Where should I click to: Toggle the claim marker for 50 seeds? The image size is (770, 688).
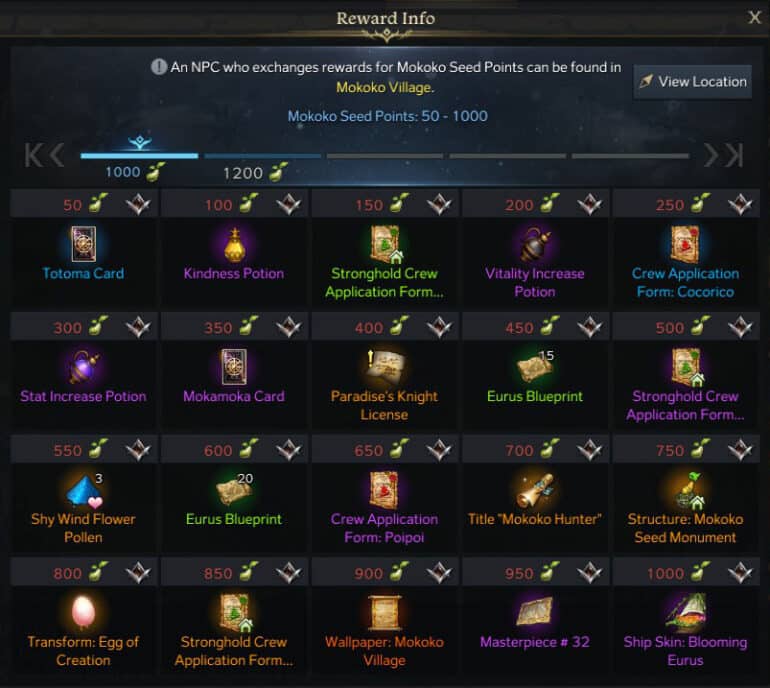pos(138,204)
